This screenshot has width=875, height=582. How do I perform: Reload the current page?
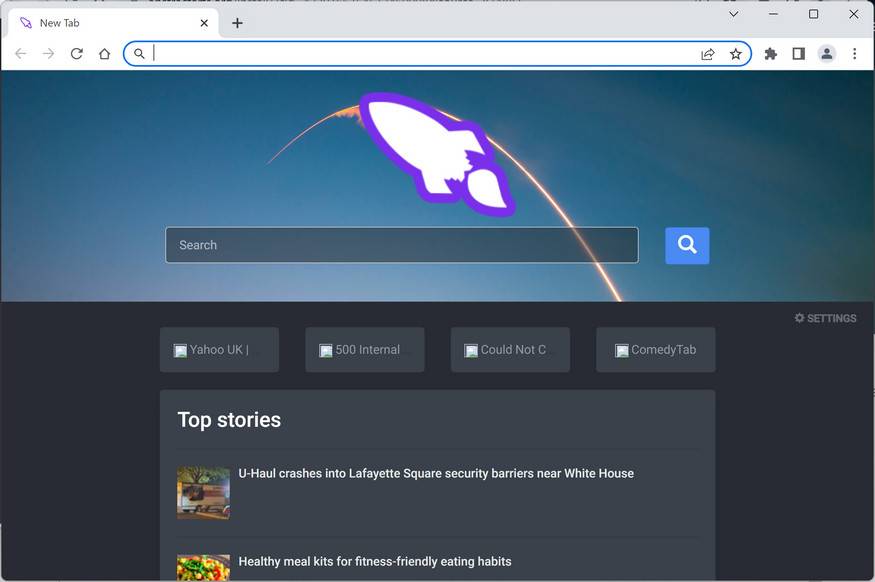[76, 54]
